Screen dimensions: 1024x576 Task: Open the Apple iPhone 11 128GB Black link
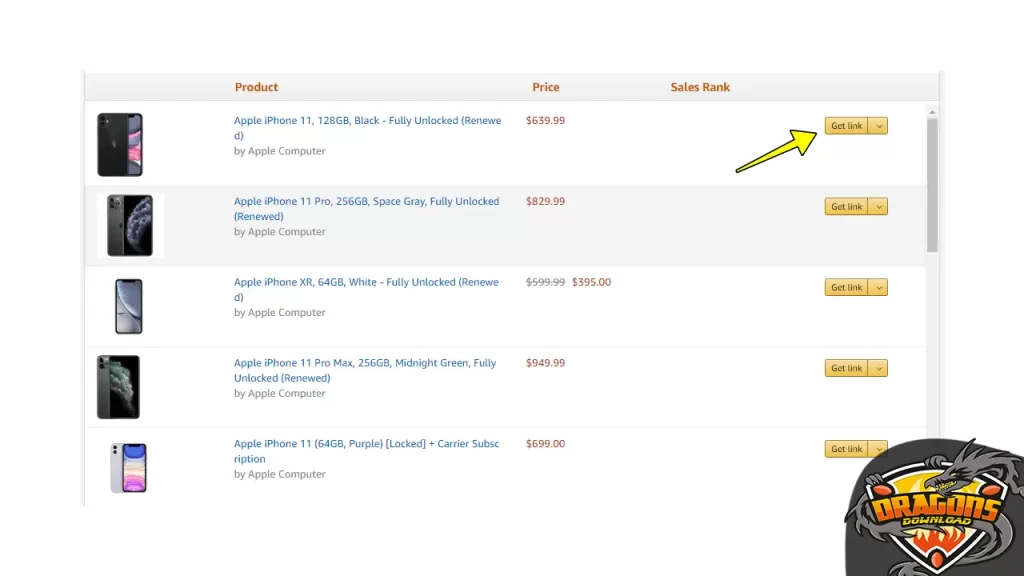pos(367,121)
